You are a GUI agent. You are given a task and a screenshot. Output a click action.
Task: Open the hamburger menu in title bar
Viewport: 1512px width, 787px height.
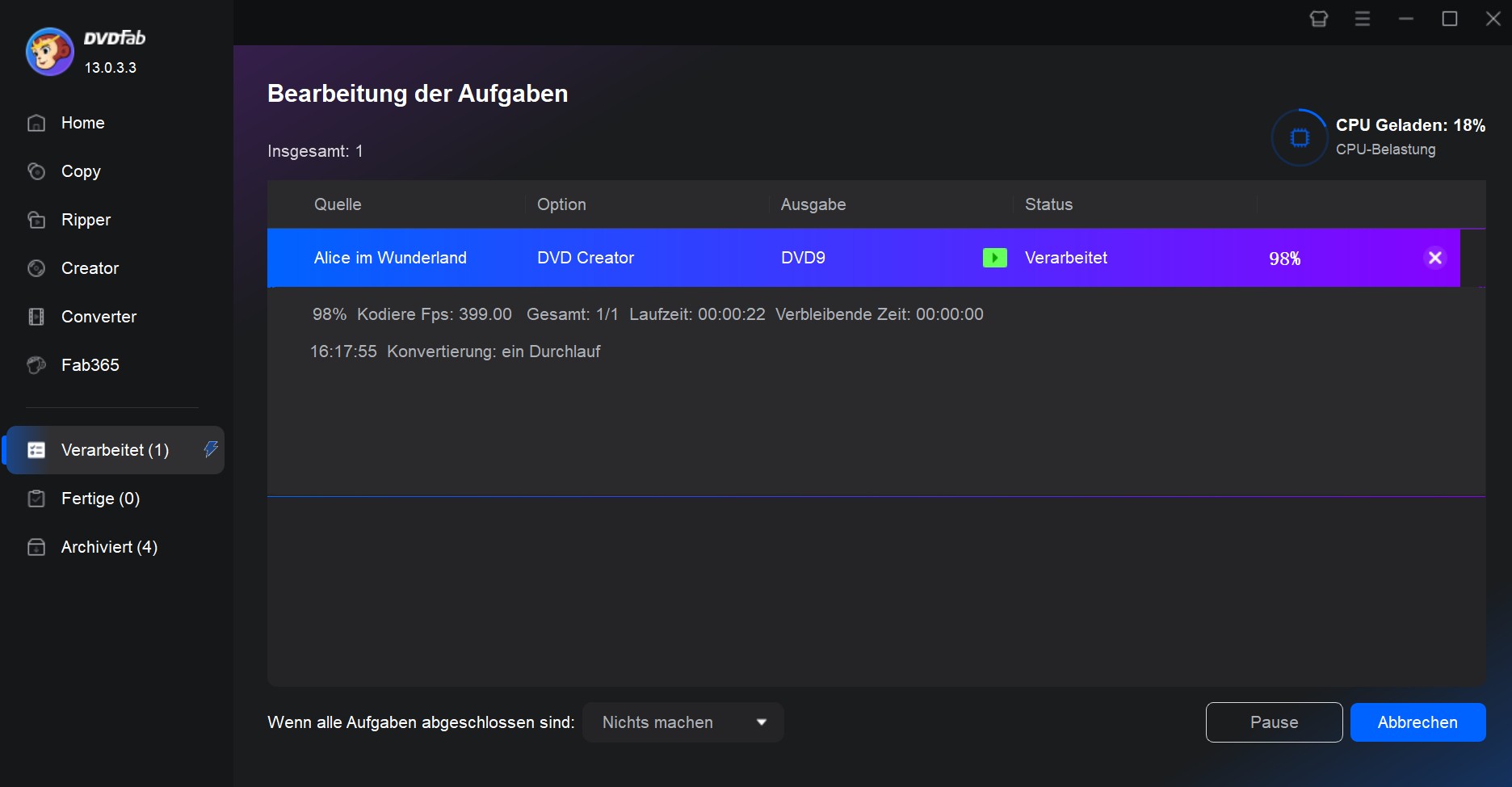pos(1363,19)
